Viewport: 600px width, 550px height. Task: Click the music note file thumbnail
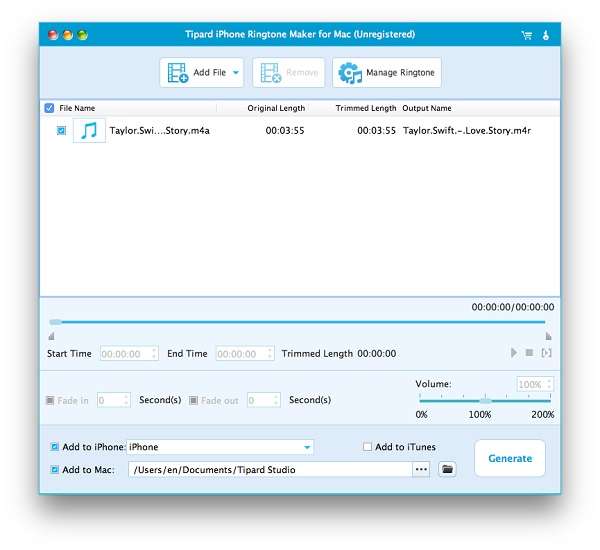pyautogui.click(x=89, y=131)
